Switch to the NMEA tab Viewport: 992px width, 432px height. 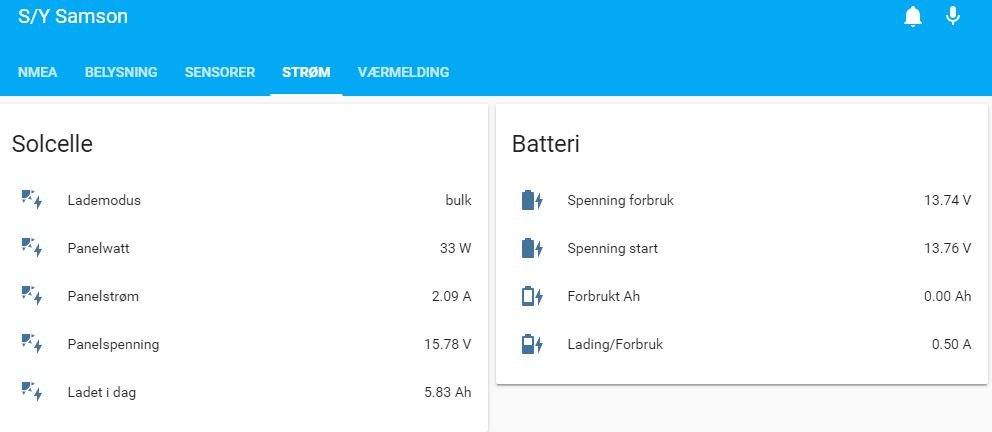pos(37,72)
